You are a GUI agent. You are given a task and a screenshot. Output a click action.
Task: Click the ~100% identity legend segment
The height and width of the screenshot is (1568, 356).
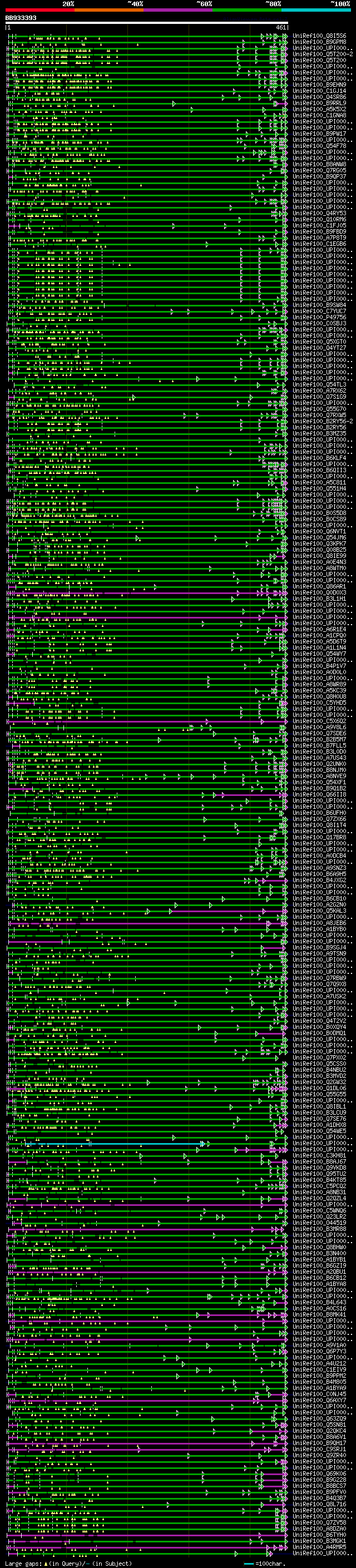(x=316, y=11)
